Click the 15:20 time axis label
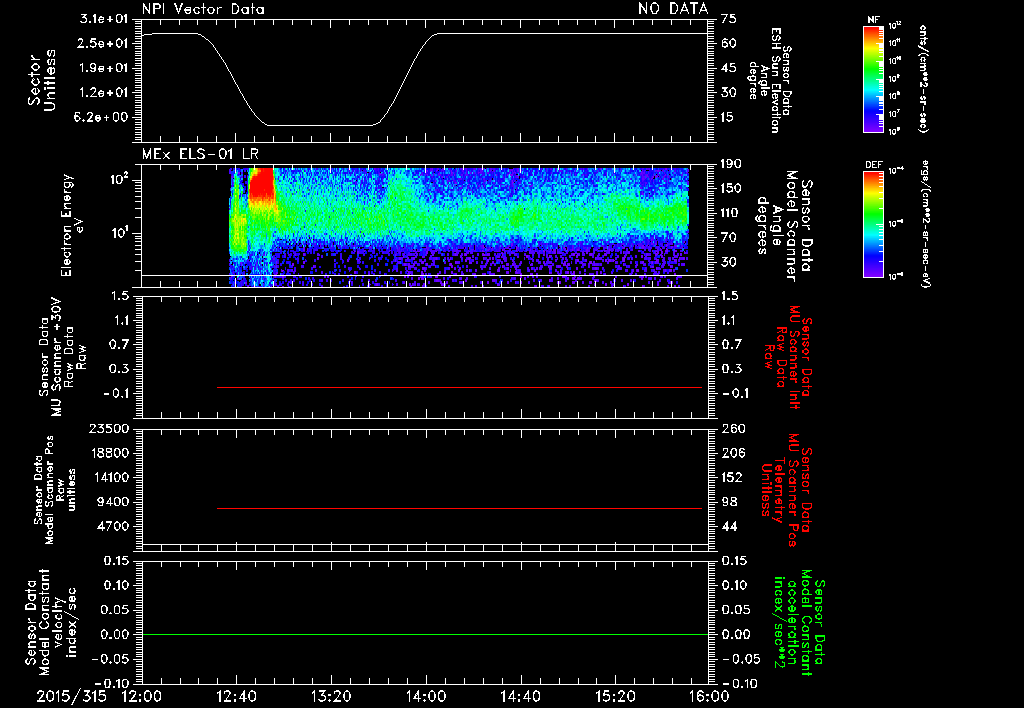 click(x=615, y=696)
